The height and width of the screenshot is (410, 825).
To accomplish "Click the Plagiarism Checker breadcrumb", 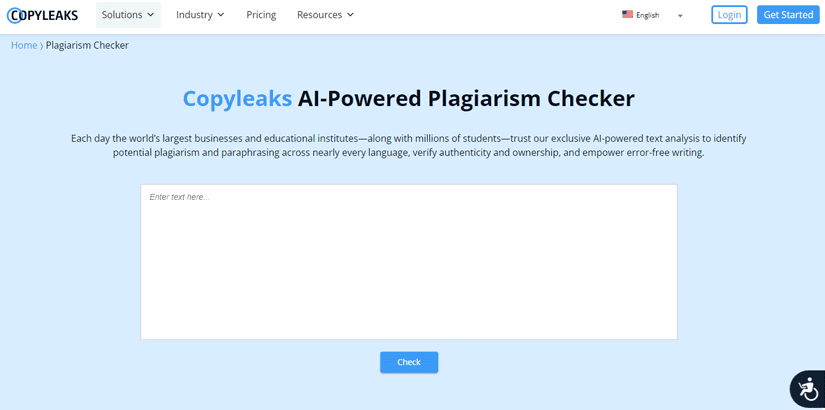I will 87,45.
